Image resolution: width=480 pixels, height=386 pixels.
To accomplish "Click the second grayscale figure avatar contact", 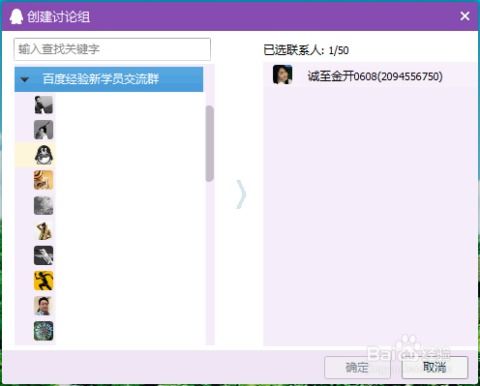I will pos(109,130).
